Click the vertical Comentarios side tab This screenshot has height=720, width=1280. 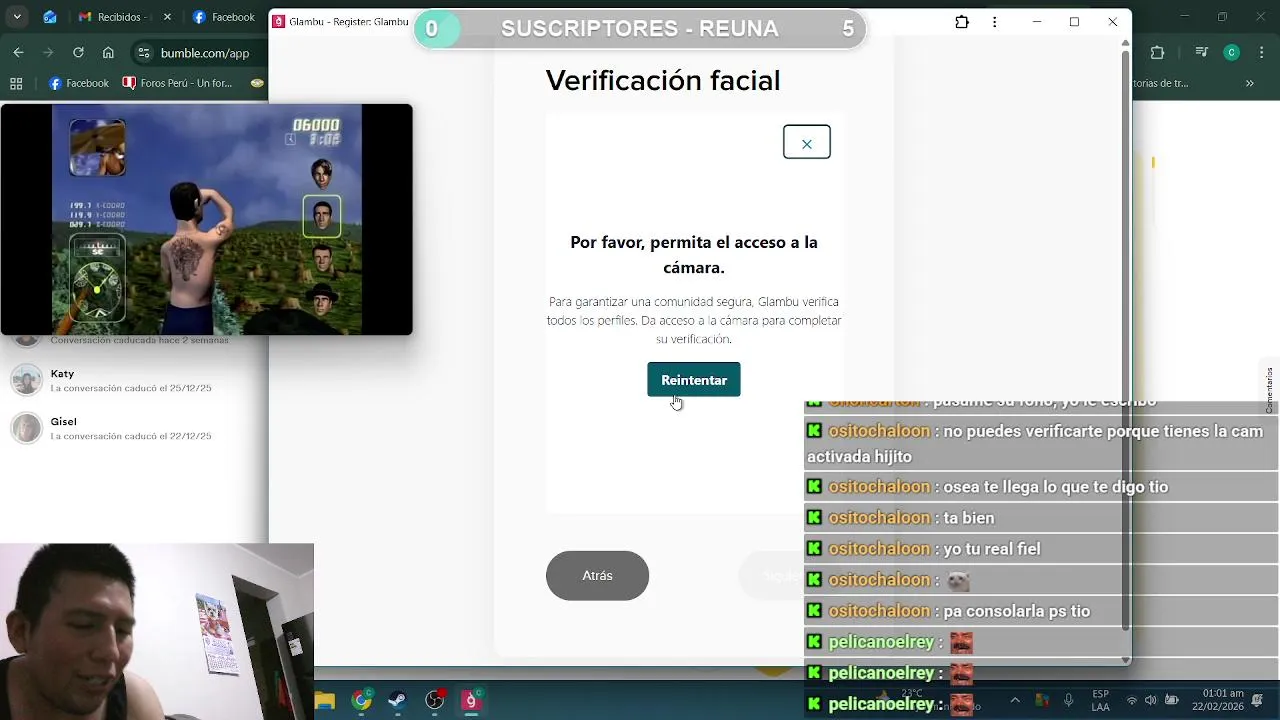point(1270,390)
